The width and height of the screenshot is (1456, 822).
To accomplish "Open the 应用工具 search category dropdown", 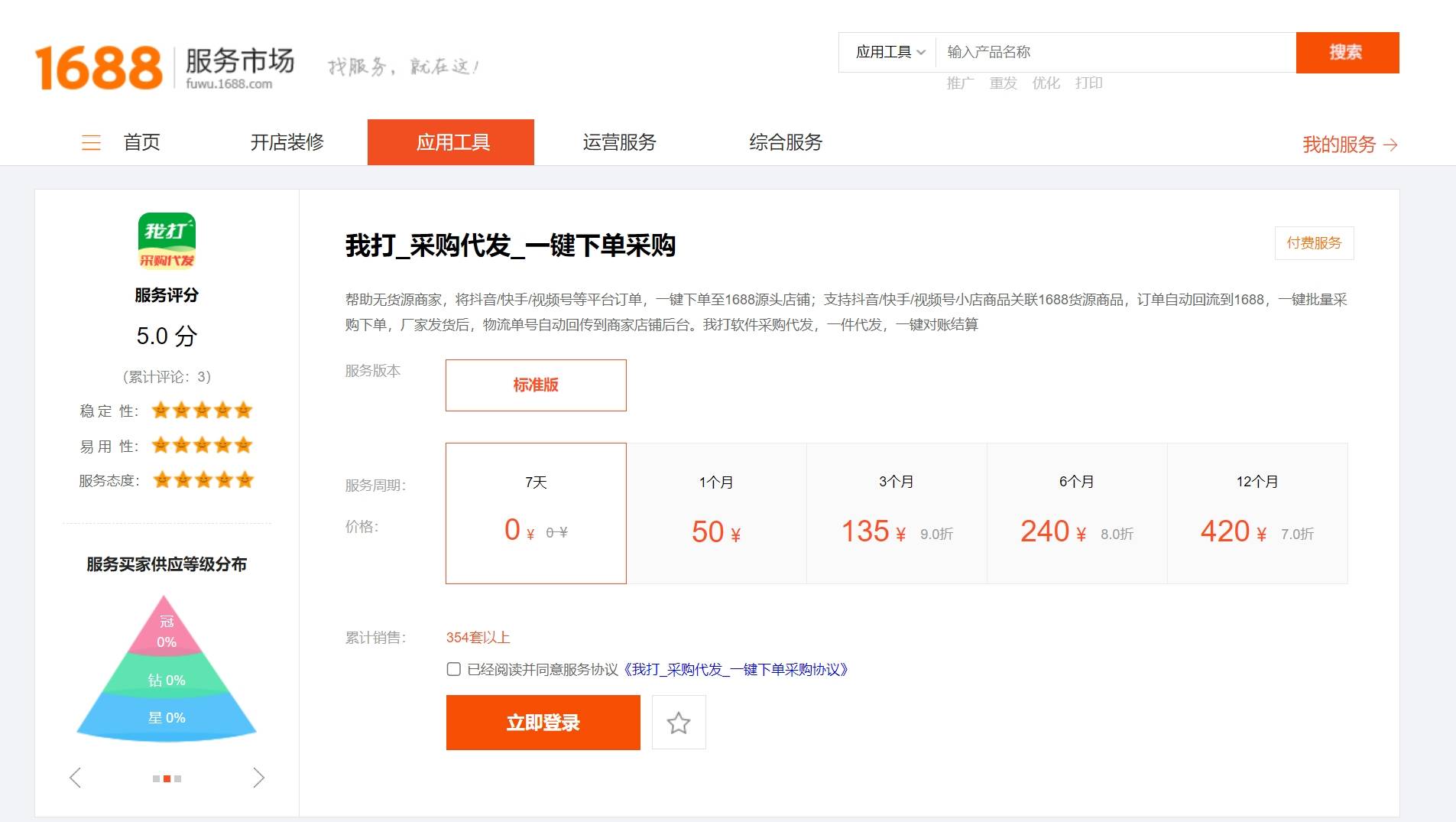I will coord(890,52).
